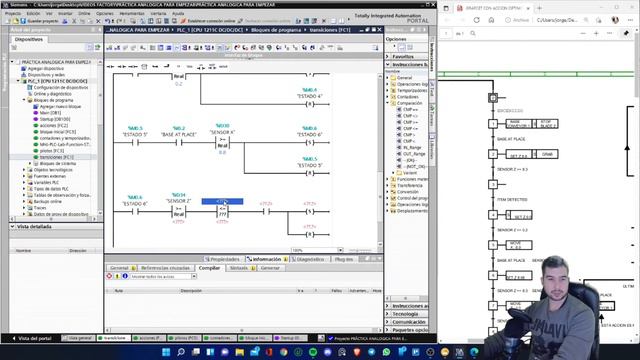640x360 pixels.
Task: Click the PDF zoom in plus icon
Action: [x=596, y=33]
